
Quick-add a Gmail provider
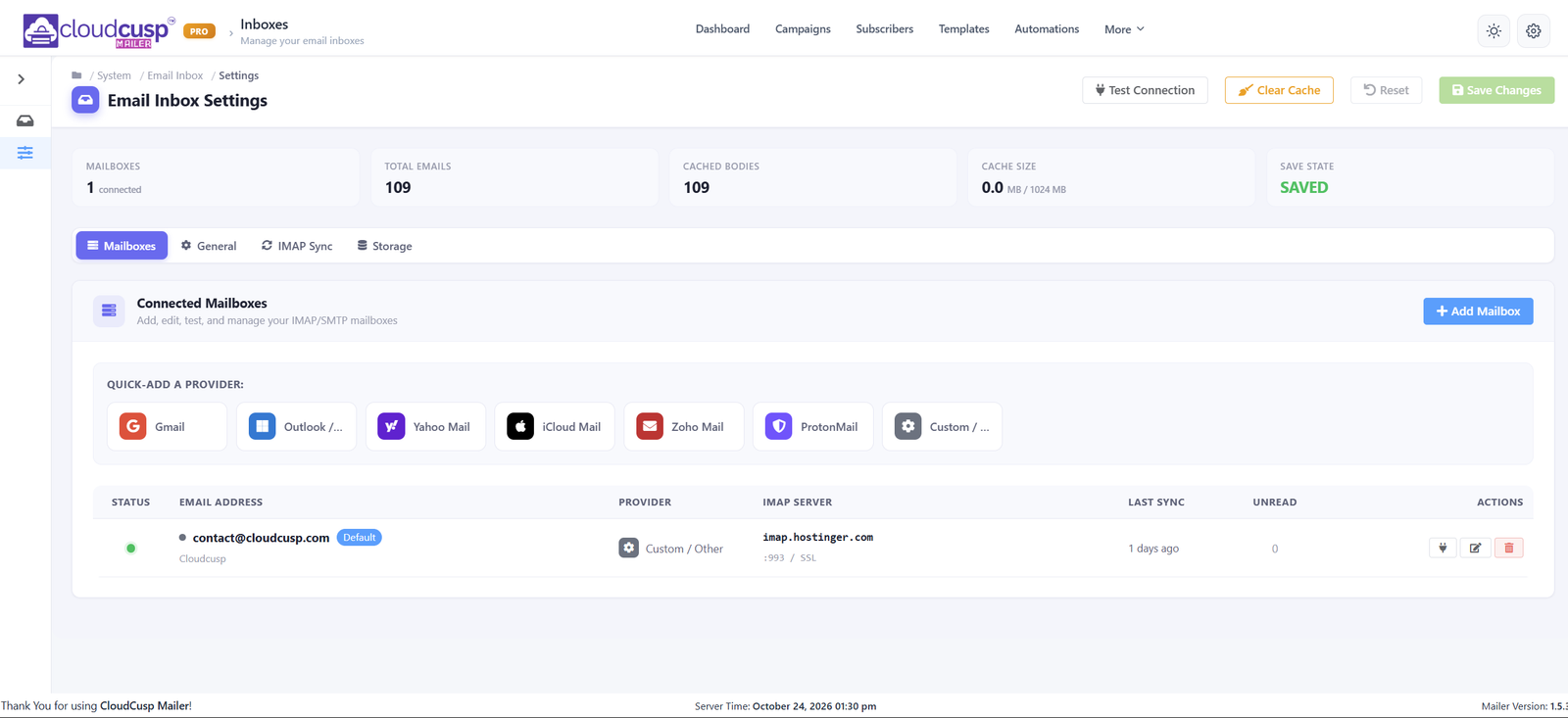(167, 427)
